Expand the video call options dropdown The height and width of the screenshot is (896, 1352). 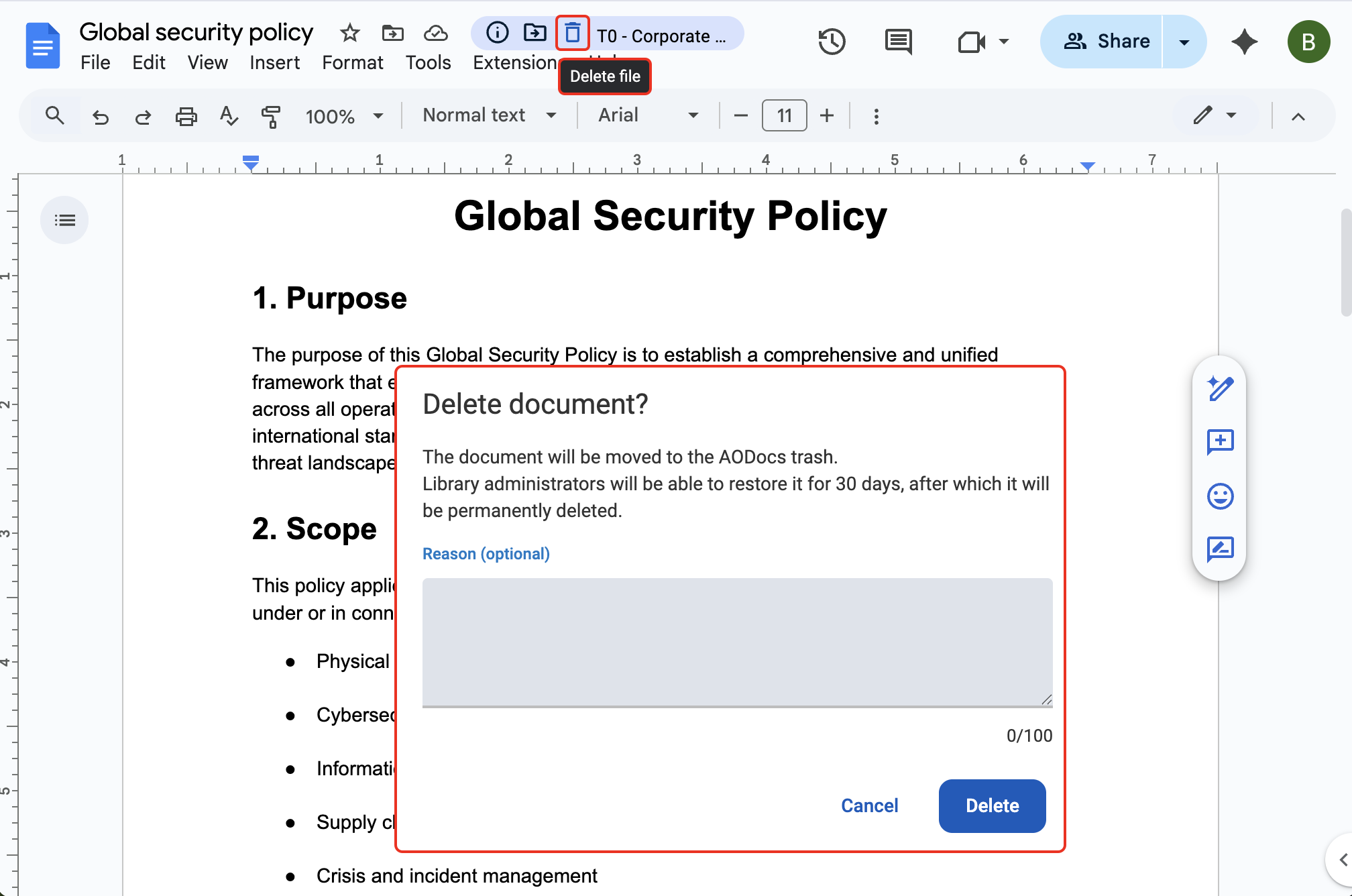tap(1004, 42)
